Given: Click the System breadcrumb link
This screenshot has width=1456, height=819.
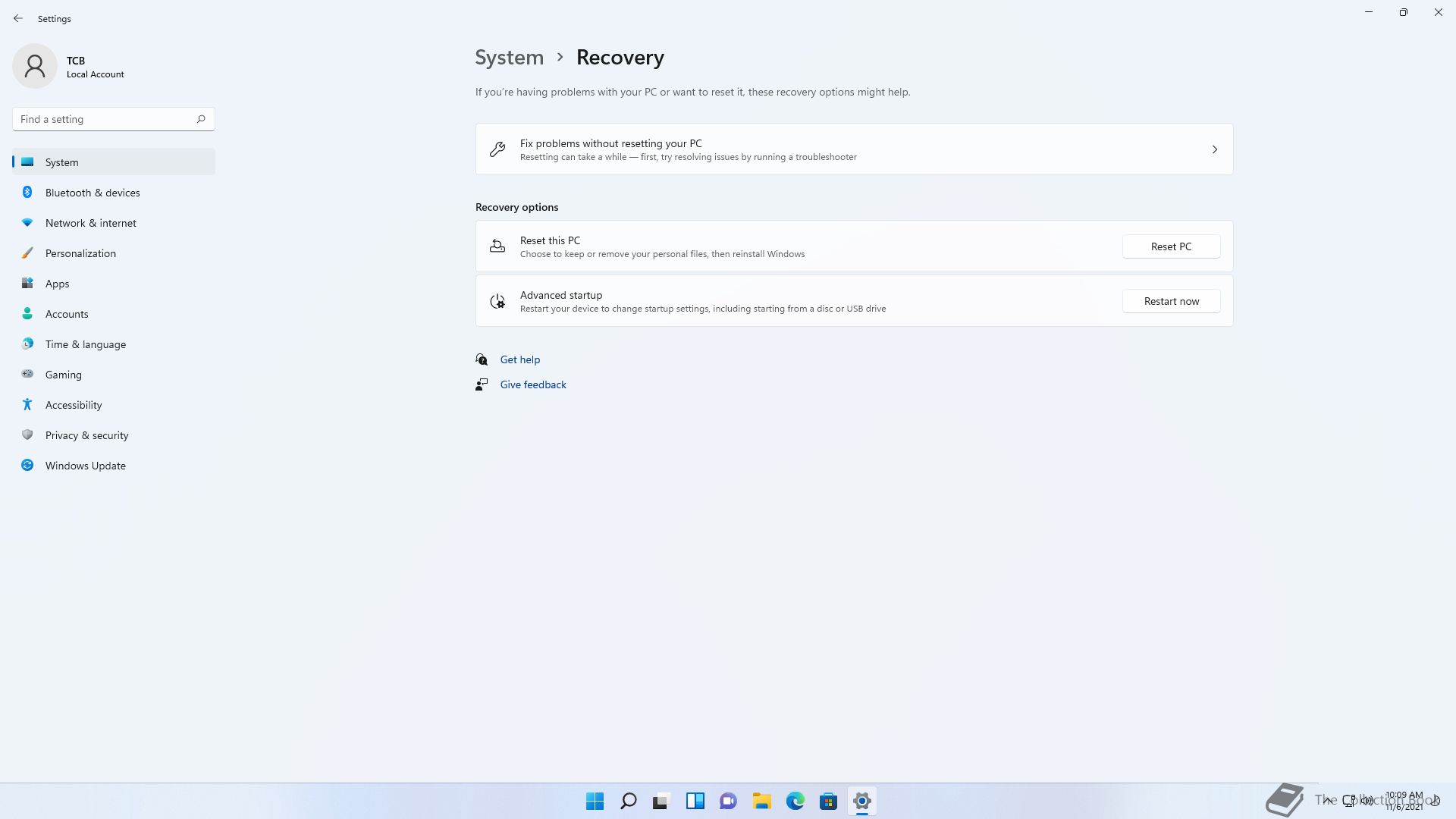Looking at the screenshot, I should tap(509, 58).
